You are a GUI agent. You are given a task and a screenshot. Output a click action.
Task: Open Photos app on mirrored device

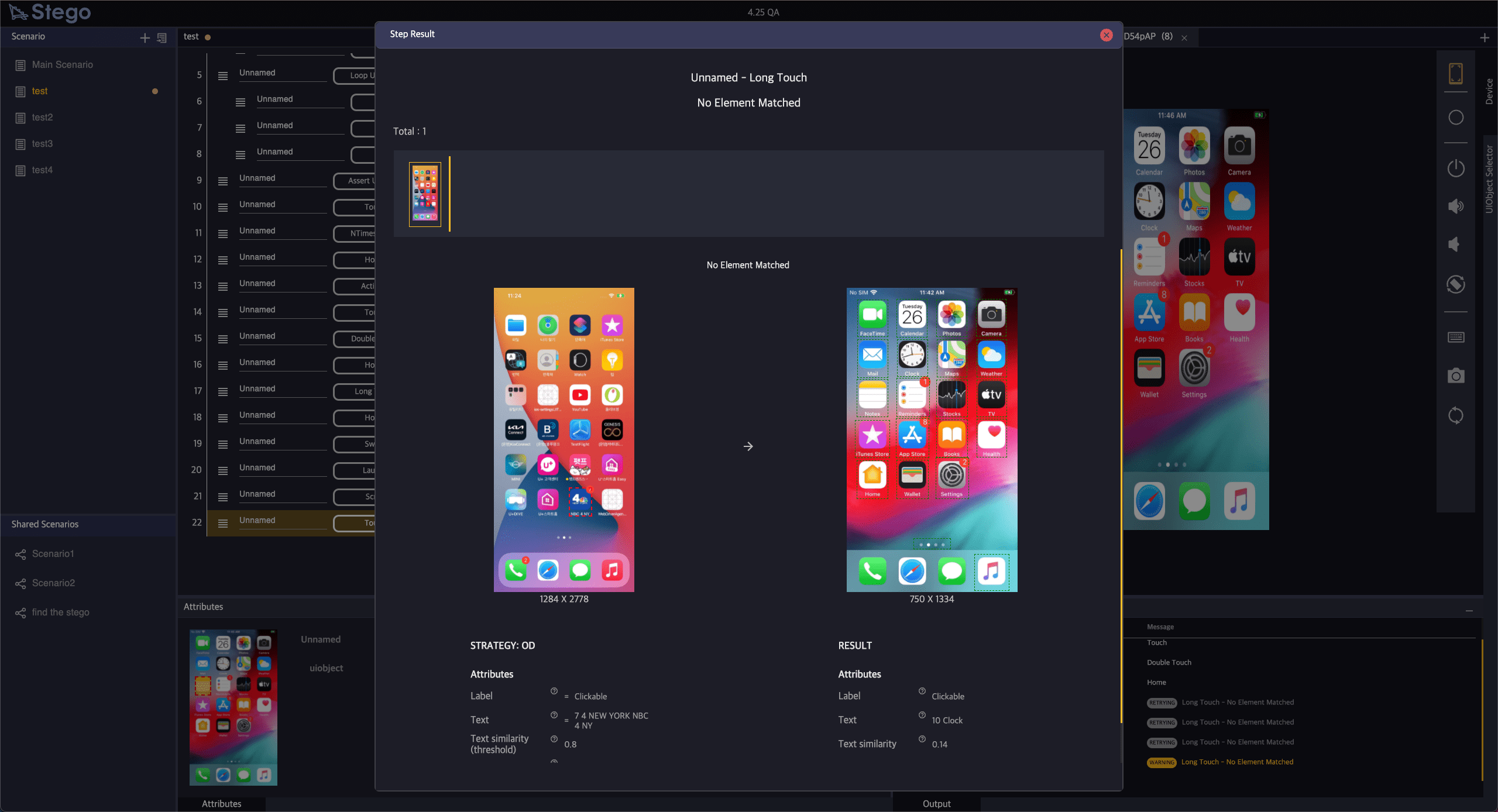1194,146
